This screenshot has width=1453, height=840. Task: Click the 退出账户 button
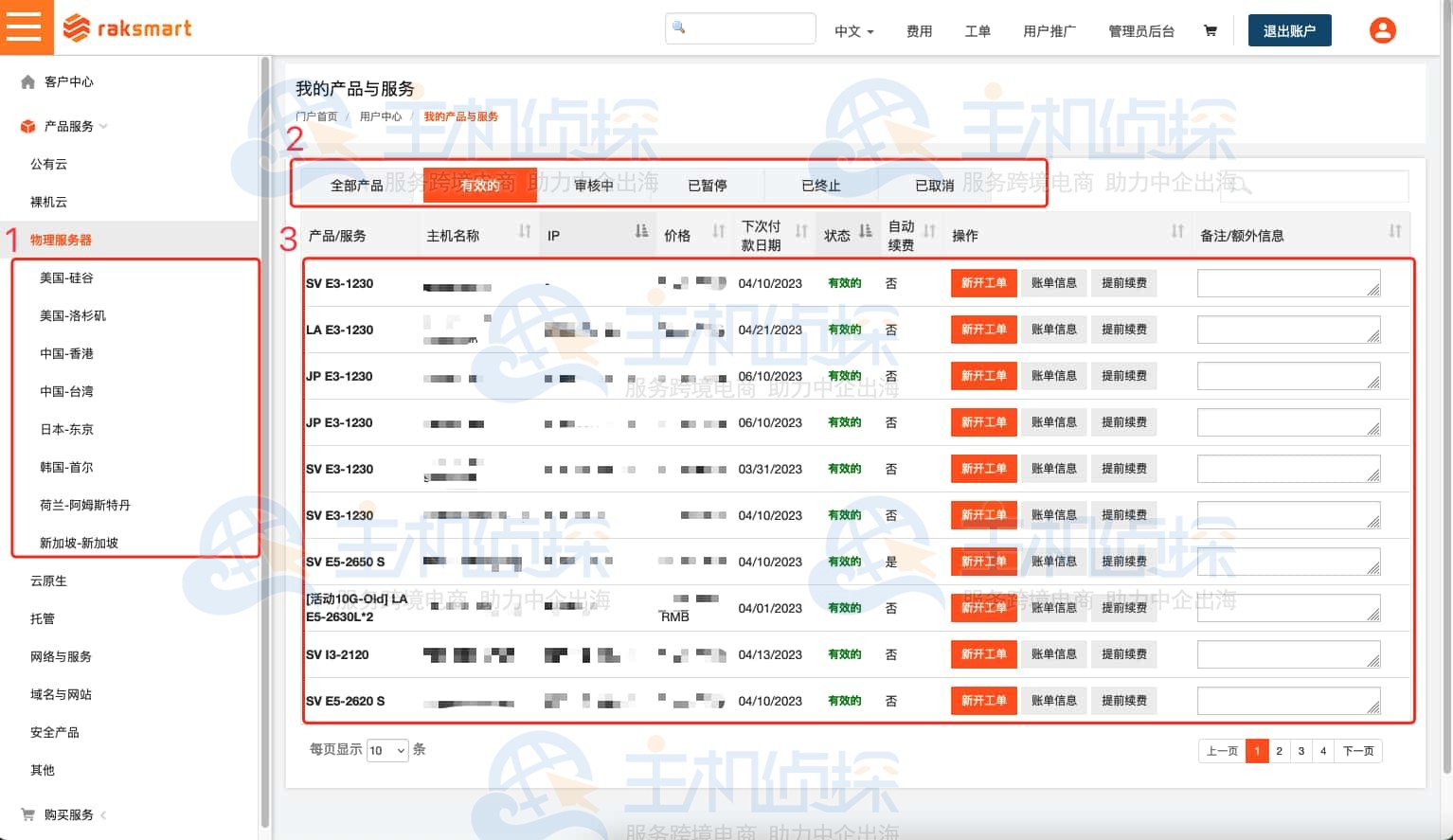(1289, 29)
